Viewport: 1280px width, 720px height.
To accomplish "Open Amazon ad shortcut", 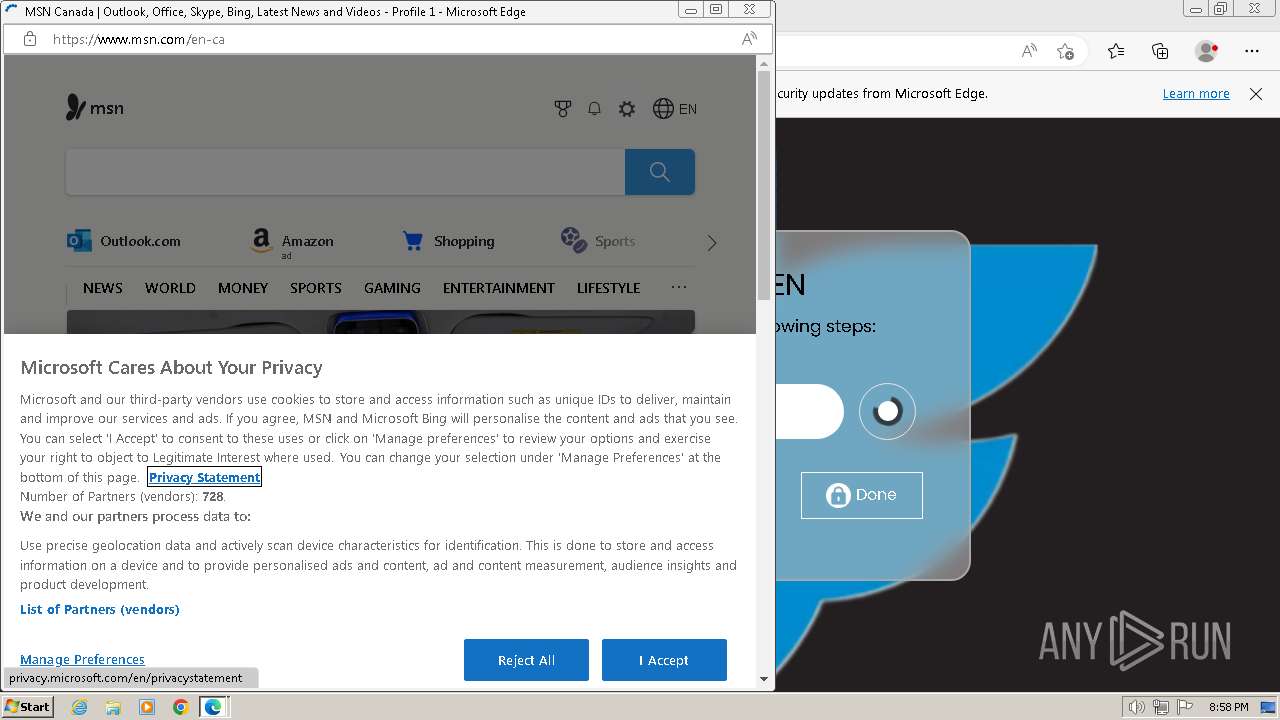I will (x=292, y=243).
